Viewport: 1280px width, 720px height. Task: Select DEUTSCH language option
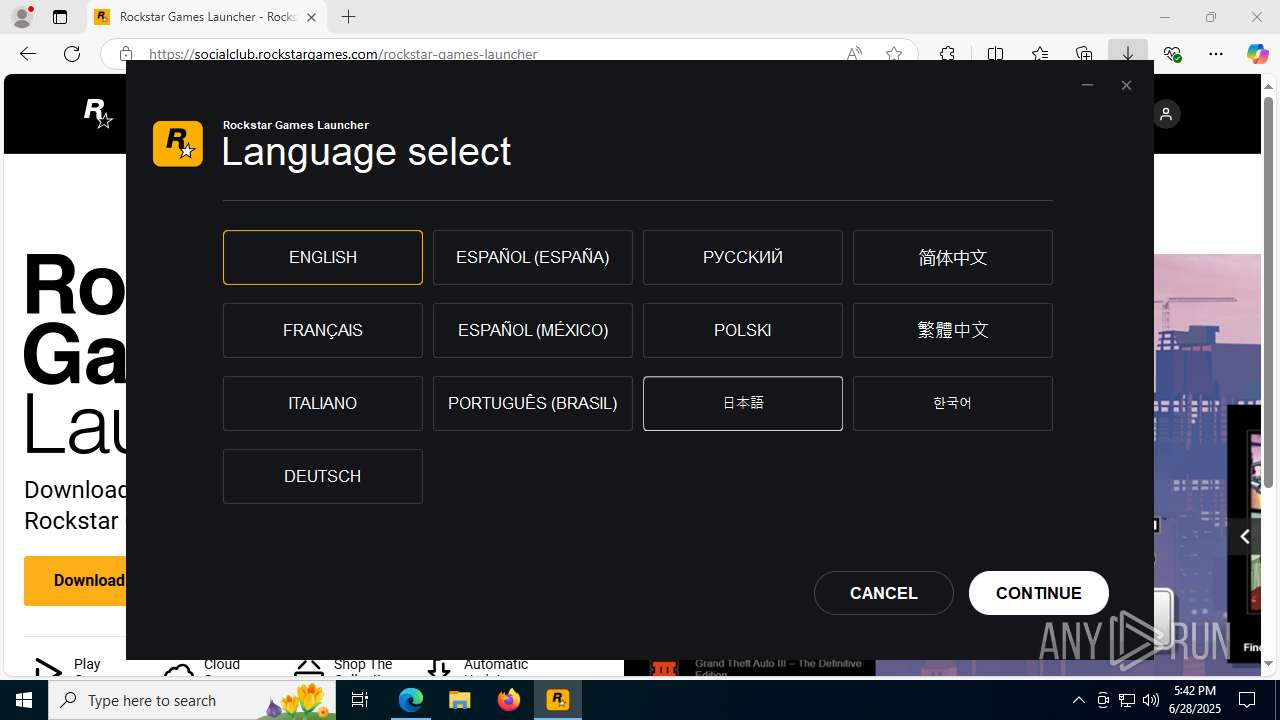pyautogui.click(x=323, y=476)
